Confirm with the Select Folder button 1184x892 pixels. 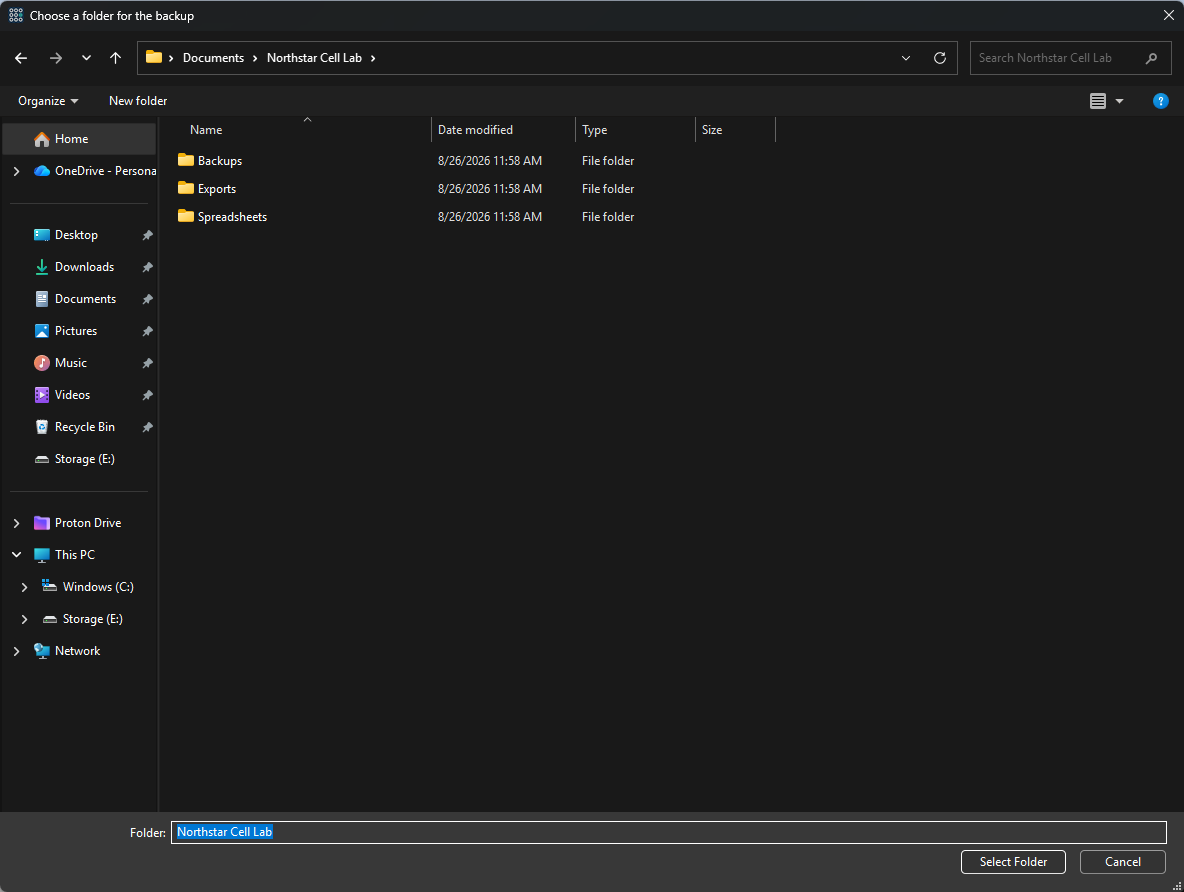pos(1013,862)
